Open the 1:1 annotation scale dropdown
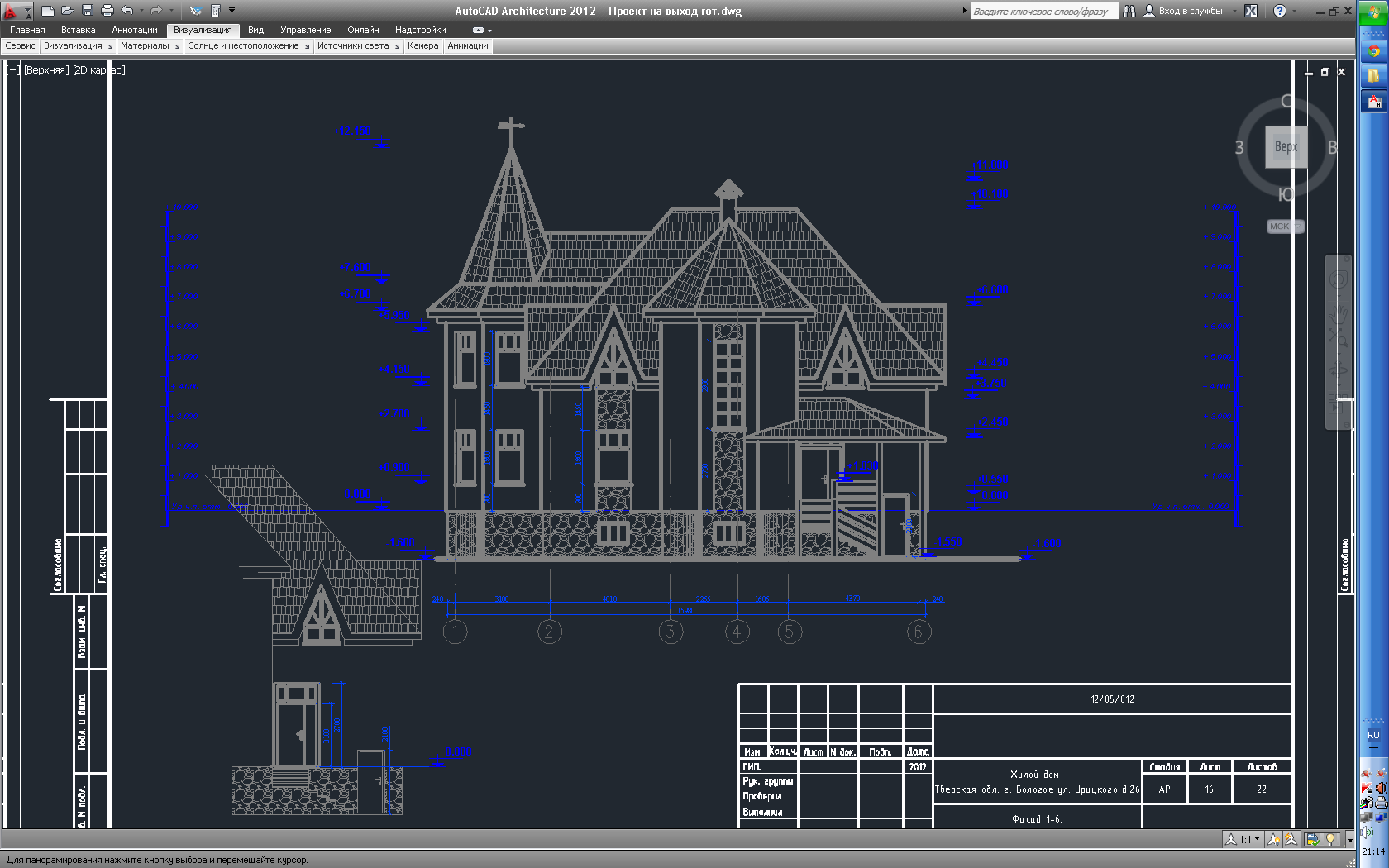The image size is (1389, 868). point(1243,839)
